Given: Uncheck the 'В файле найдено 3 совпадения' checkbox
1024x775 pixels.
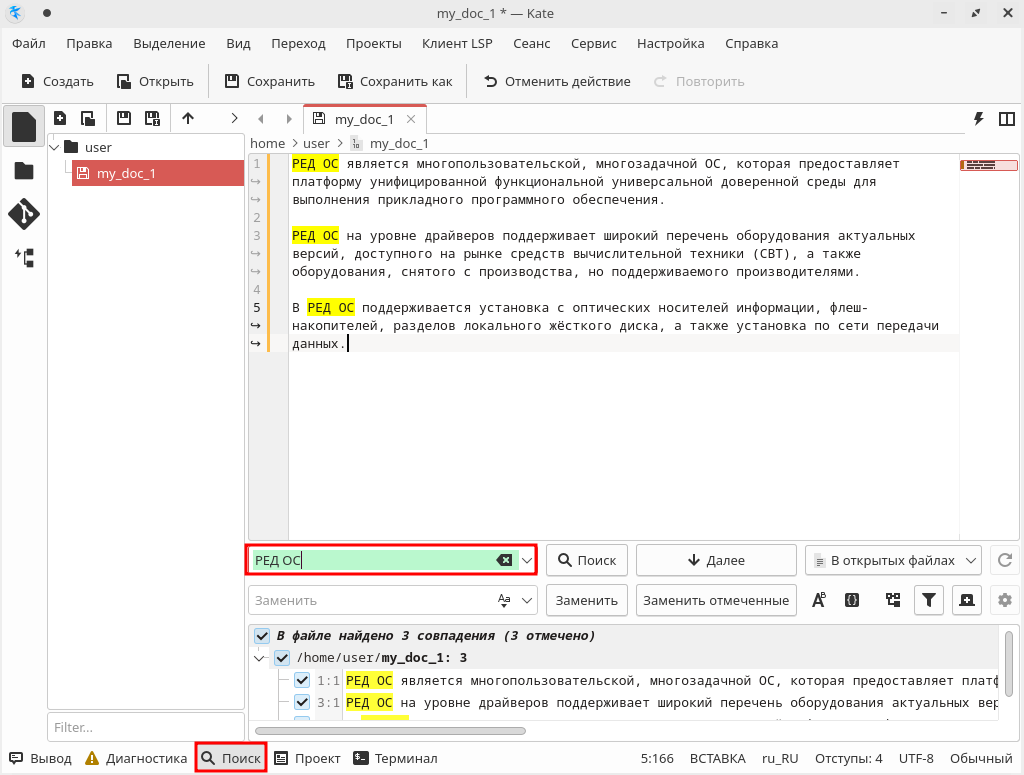Looking at the screenshot, I should point(262,636).
